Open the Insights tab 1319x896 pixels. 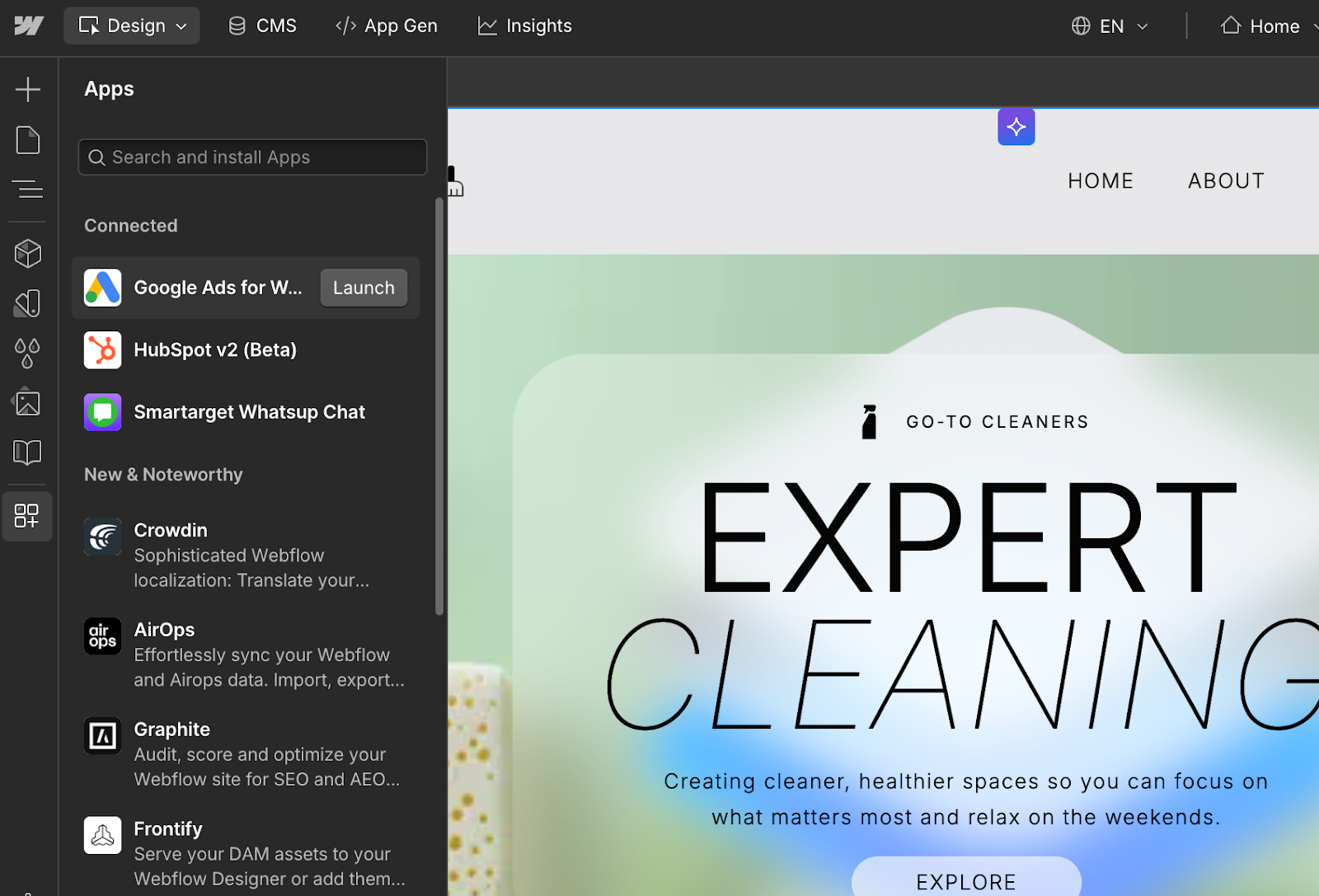coord(524,26)
